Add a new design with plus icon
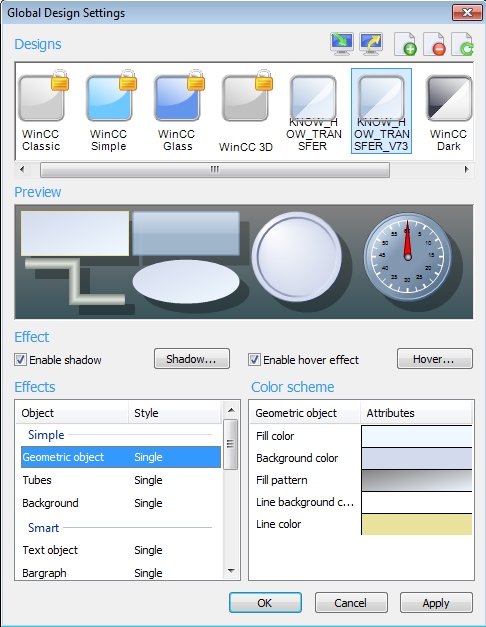 pyautogui.click(x=405, y=44)
